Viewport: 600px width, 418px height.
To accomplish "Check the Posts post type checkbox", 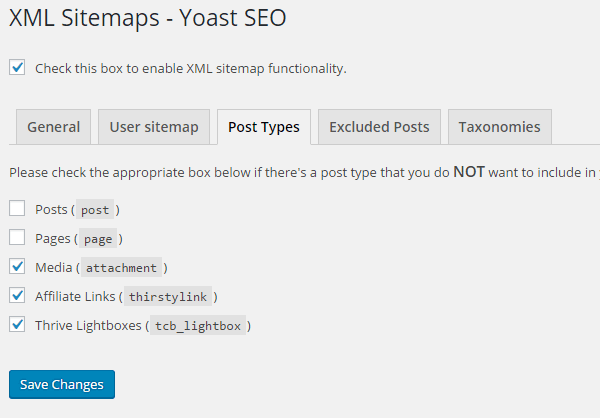I will point(17,209).
